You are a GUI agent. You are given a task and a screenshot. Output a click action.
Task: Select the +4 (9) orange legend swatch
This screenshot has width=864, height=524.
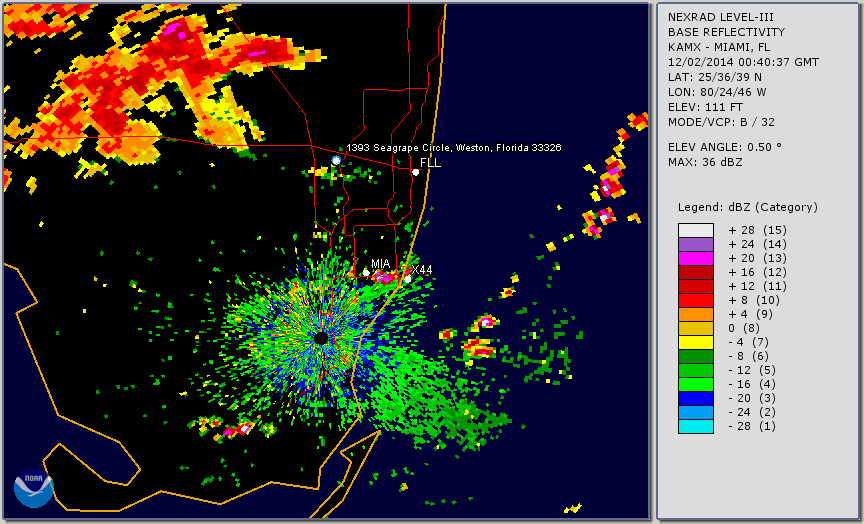[696, 314]
